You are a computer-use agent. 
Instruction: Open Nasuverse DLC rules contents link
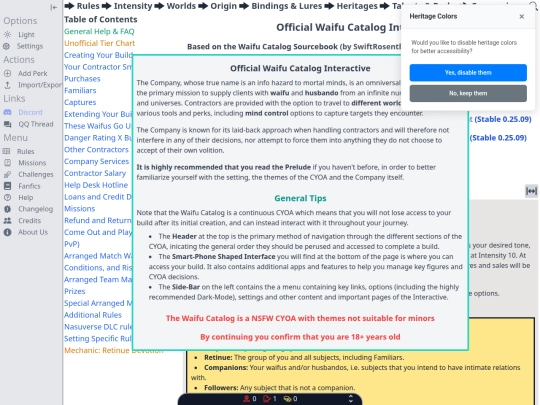pos(98,326)
